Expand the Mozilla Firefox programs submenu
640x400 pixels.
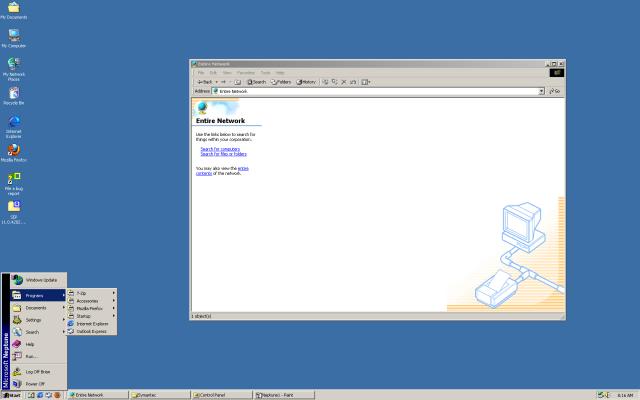(92, 309)
